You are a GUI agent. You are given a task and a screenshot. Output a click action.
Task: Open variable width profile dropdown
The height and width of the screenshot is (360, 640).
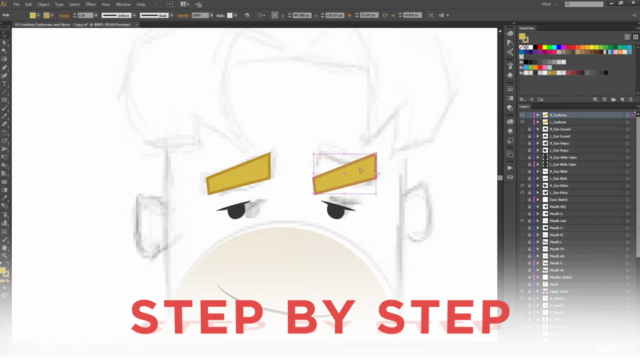[x=134, y=16]
